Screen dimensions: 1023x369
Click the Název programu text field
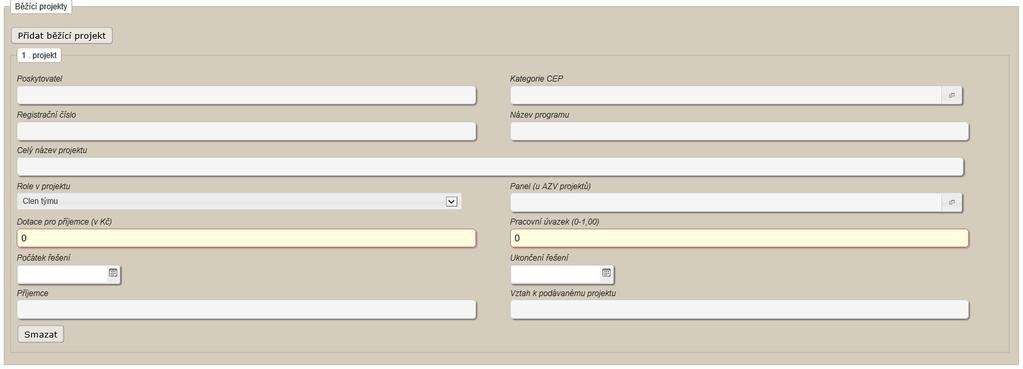739,131
